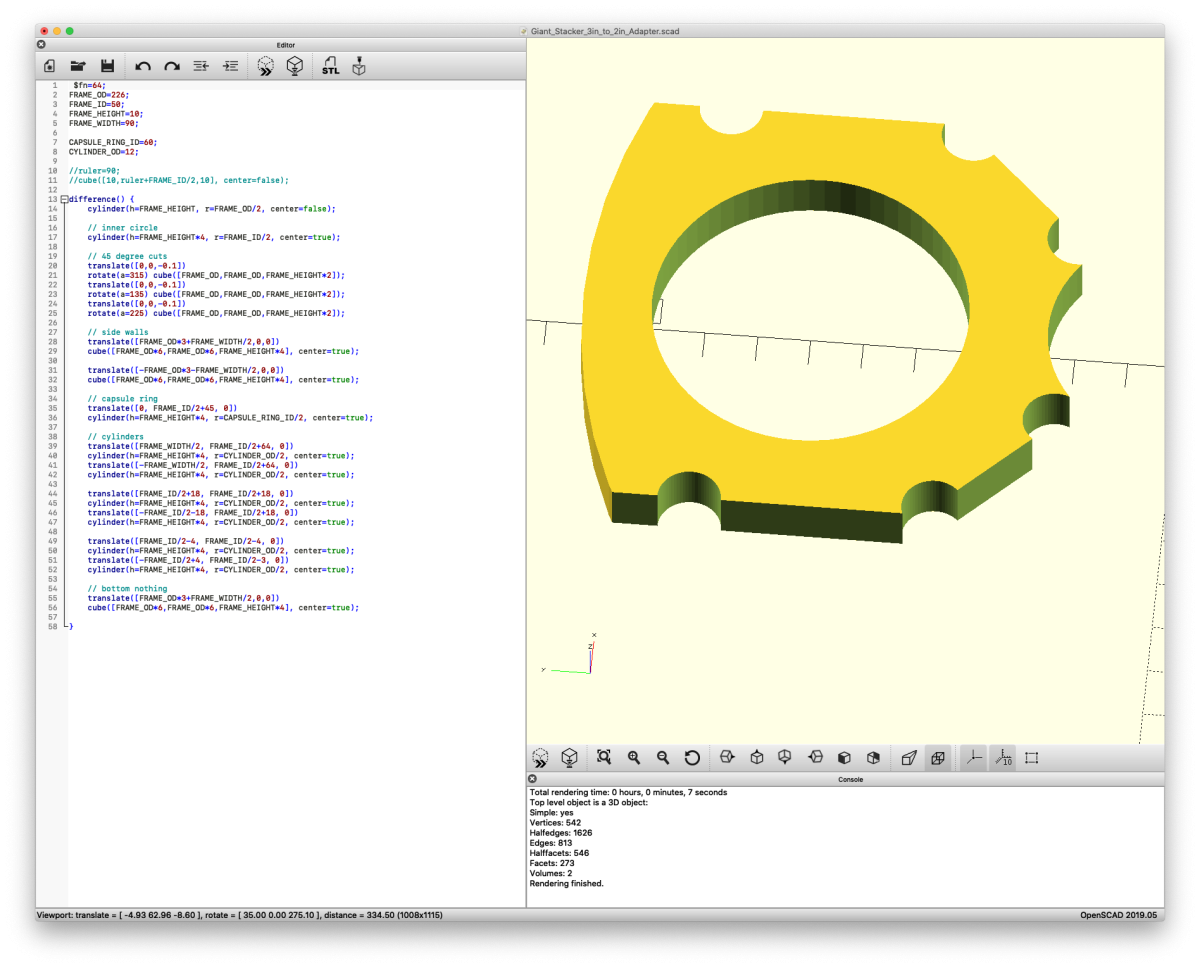This screenshot has width=1200, height=968.
Task: Switch to Back view
Action: tap(873, 758)
